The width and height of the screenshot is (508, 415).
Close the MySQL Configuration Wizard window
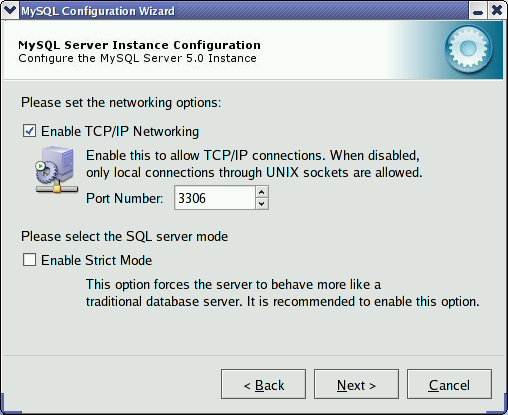(497, 11)
